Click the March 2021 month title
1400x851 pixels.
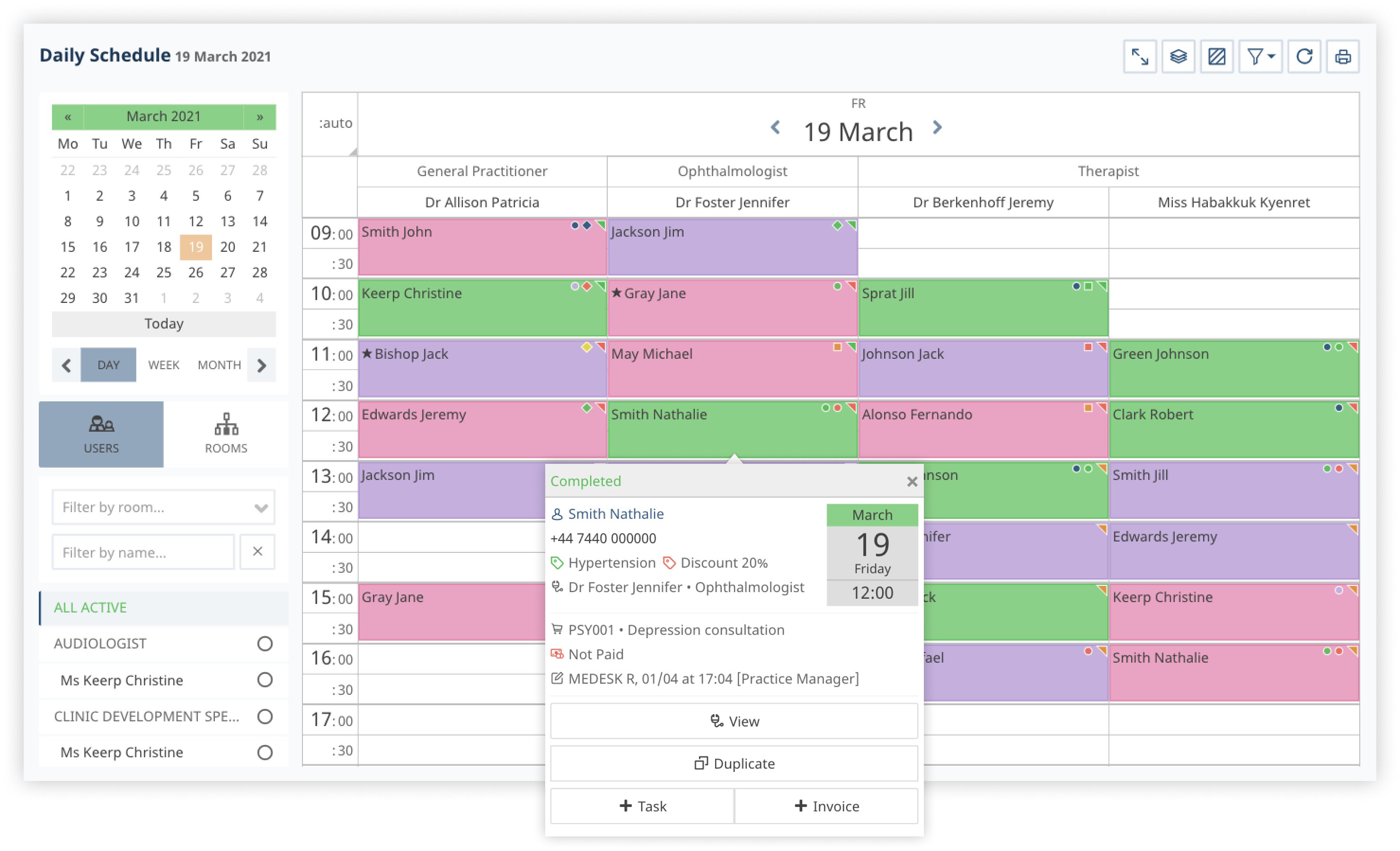164,116
